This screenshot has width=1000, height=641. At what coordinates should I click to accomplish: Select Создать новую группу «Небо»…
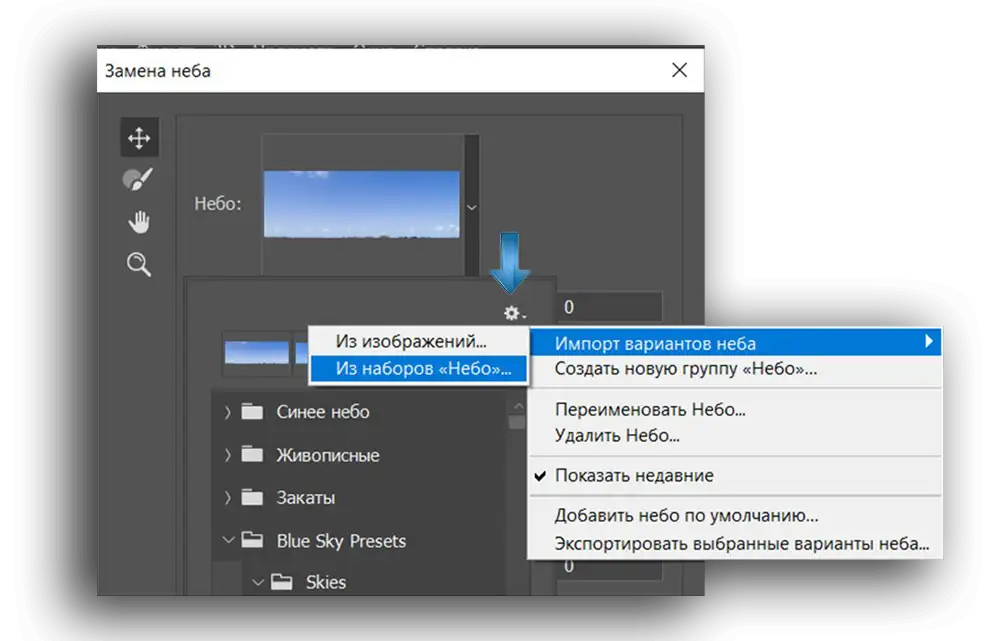(736, 369)
